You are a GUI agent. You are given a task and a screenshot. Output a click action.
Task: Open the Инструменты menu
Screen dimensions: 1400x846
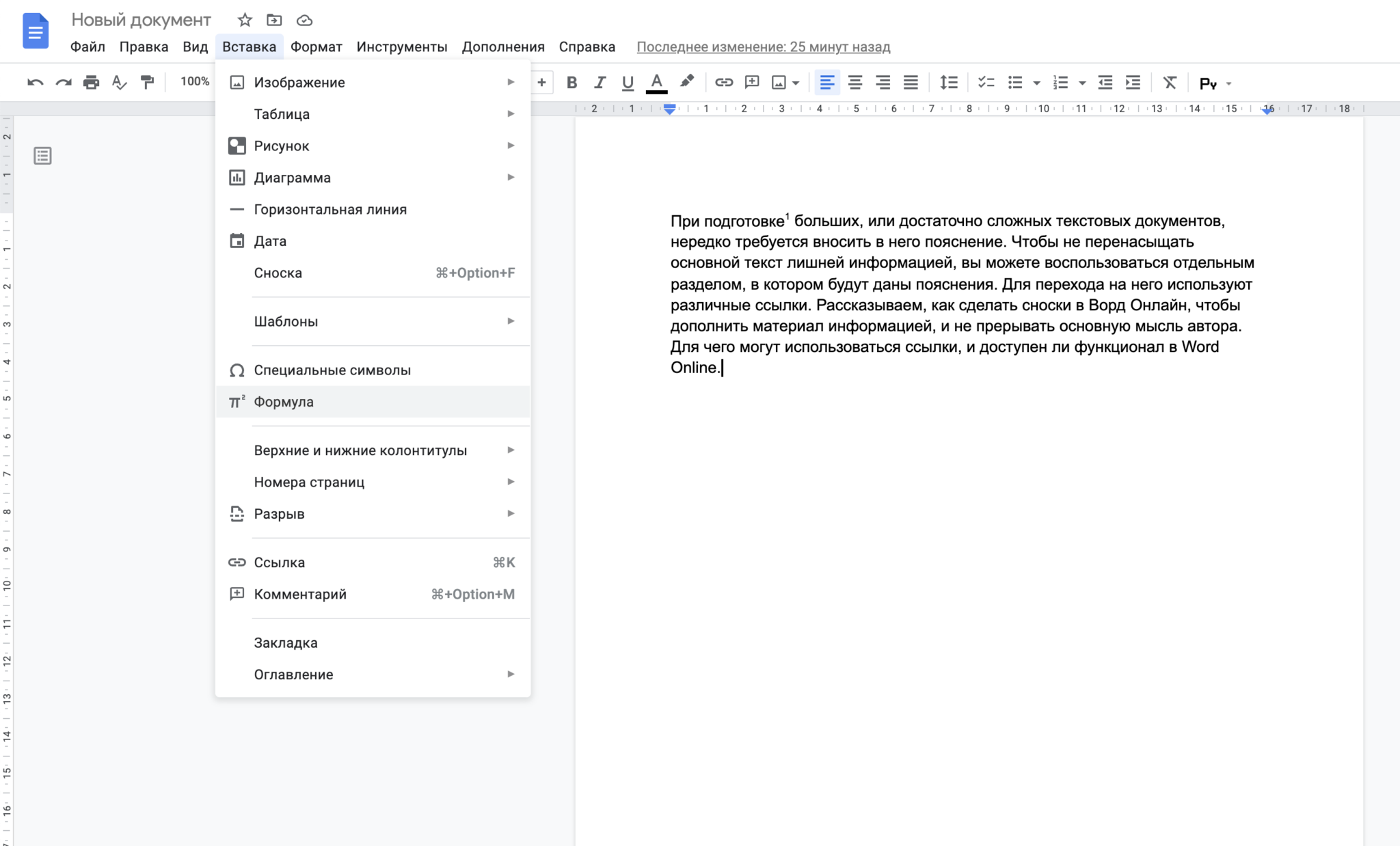(402, 46)
